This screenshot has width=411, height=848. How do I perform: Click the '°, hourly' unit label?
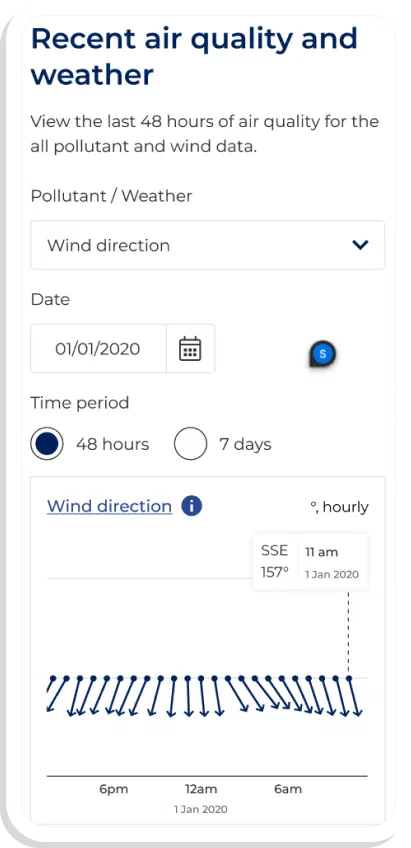[339, 507]
